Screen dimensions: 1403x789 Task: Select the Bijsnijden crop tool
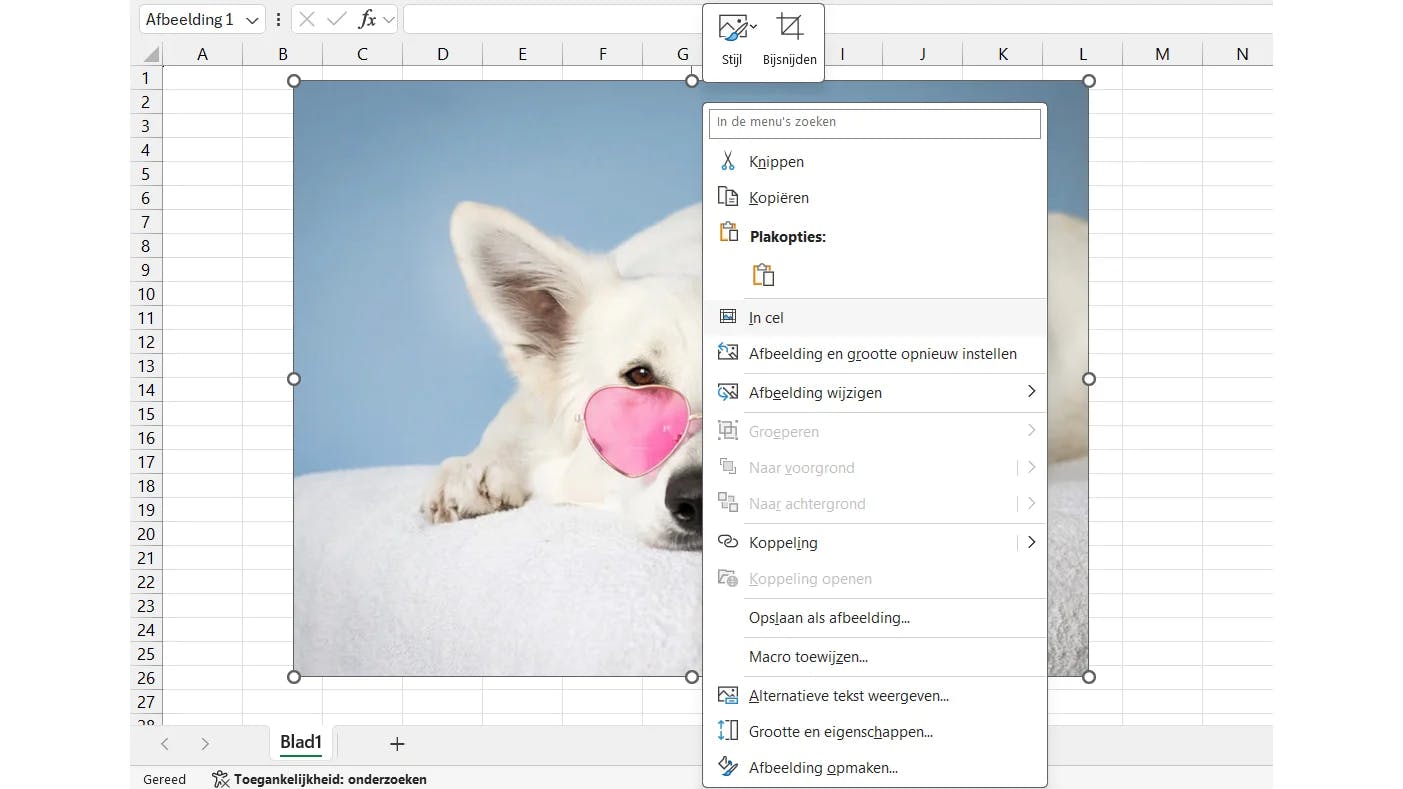789,30
